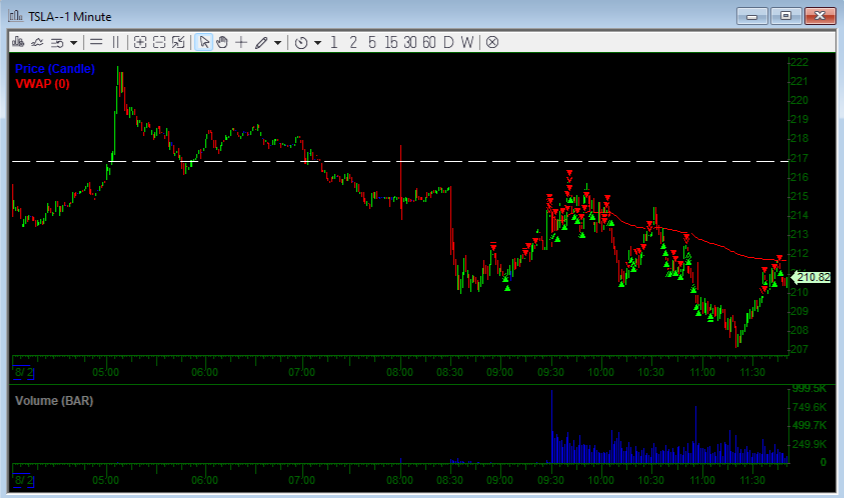
Task: Switch to 60 minute interval
Action: click(429, 42)
